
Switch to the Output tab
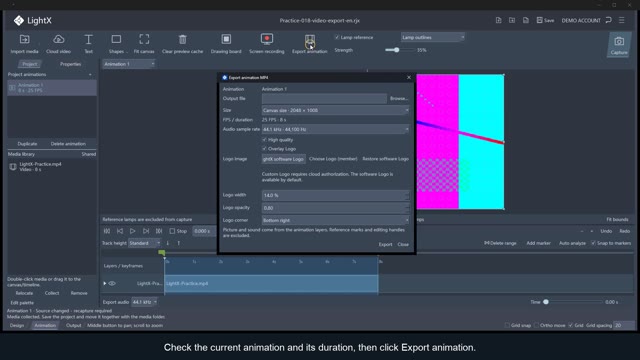pos(73,325)
